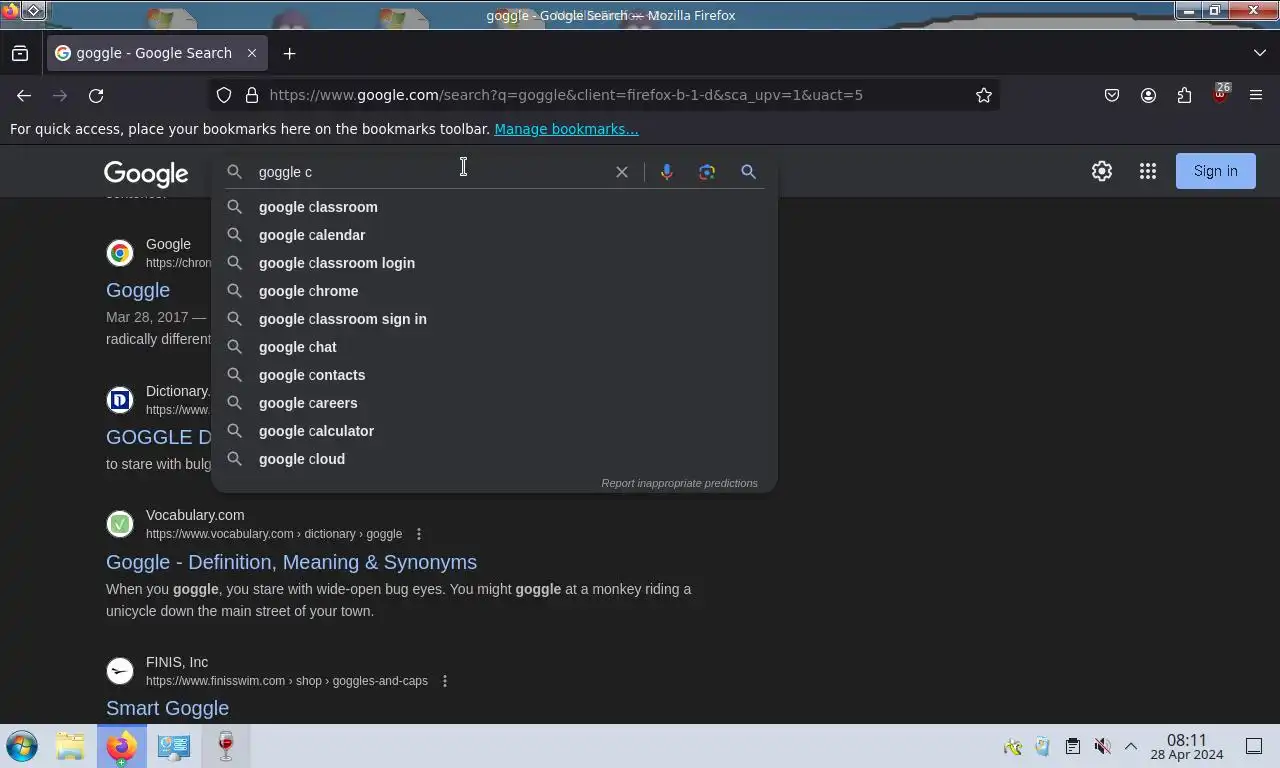Click the Dictionary result favicon

point(120,400)
